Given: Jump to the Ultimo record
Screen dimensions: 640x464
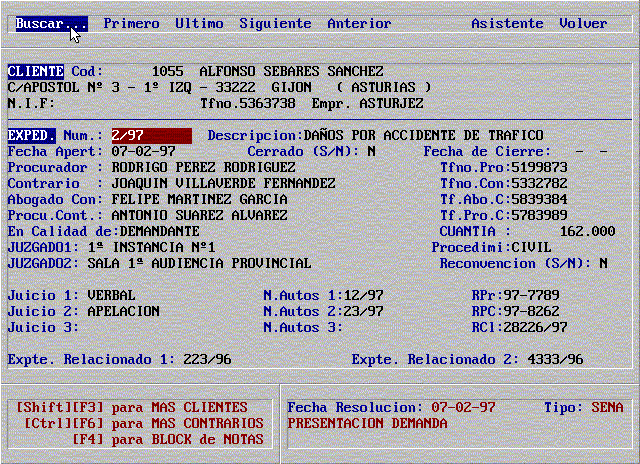Looking at the screenshot, I should pos(199,24).
